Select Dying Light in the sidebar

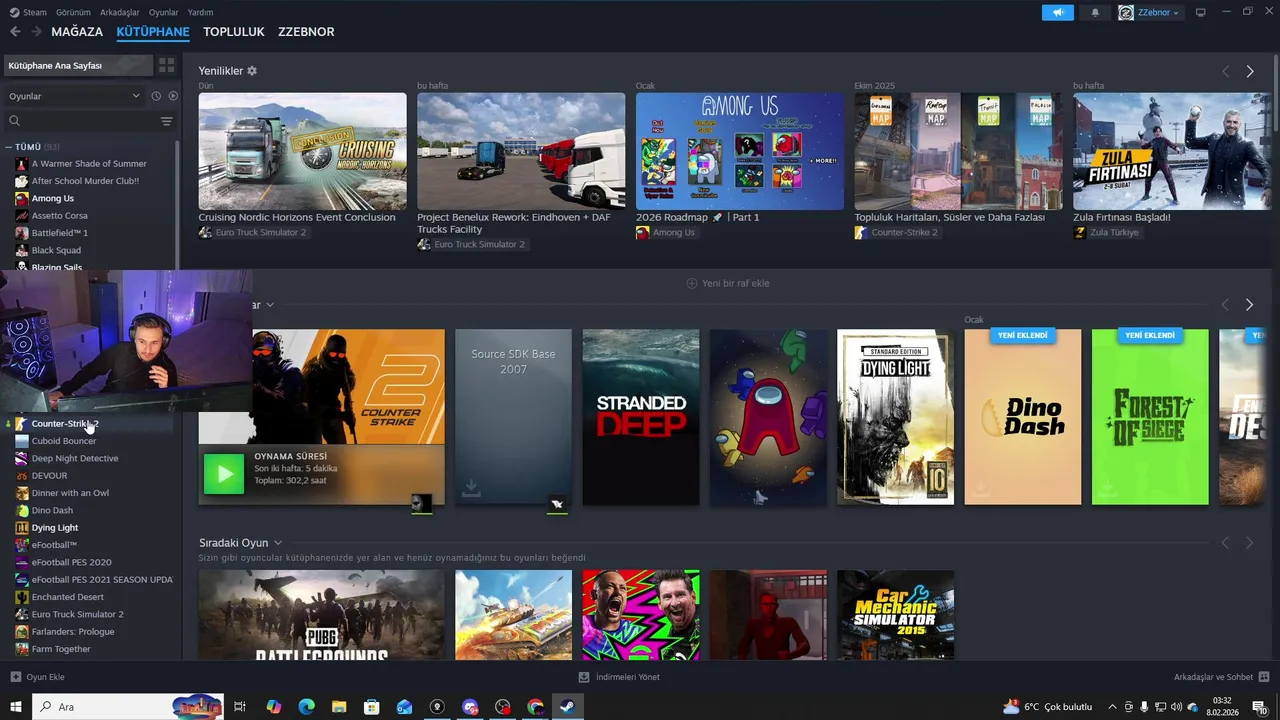pyautogui.click(x=55, y=528)
